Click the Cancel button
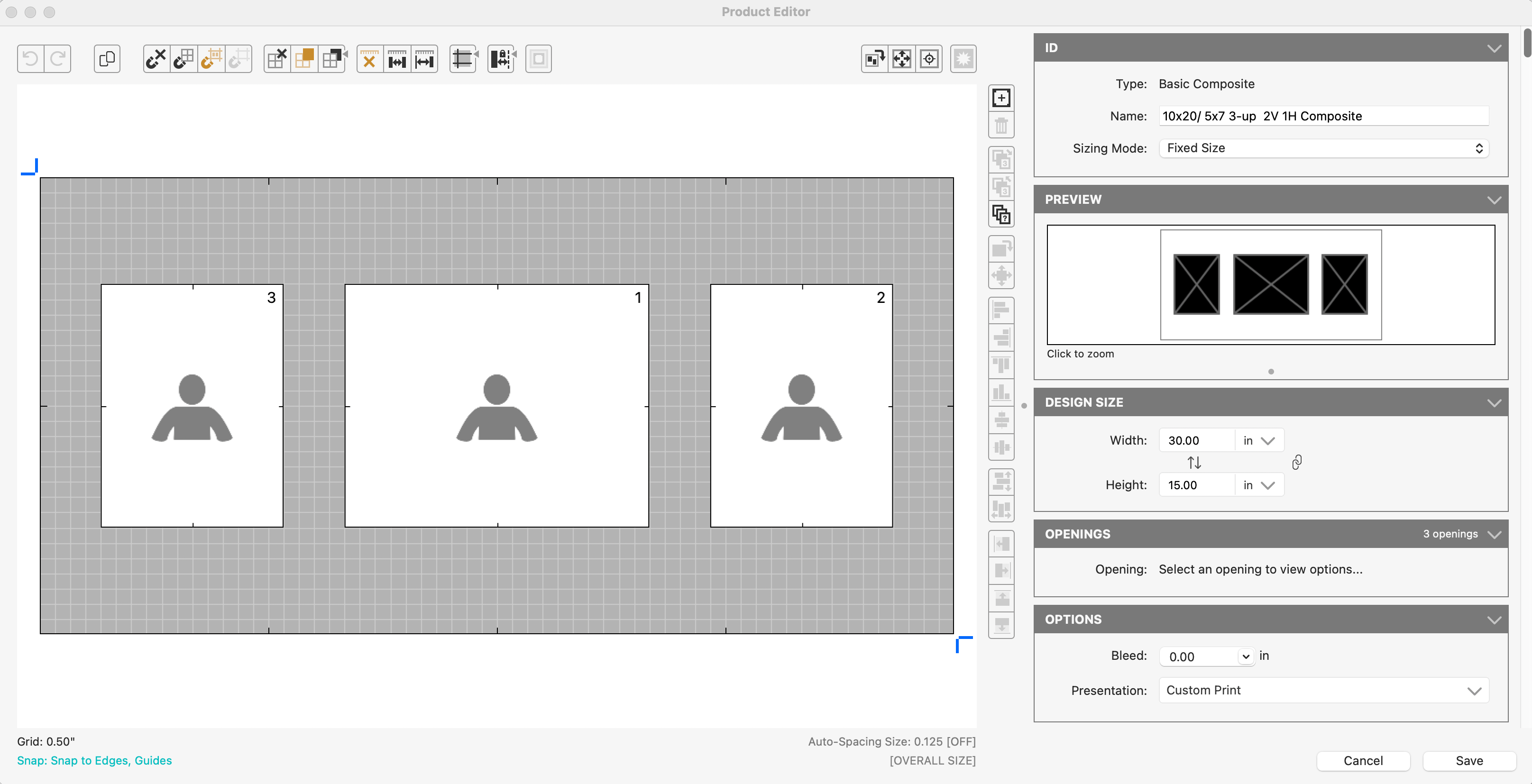The height and width of the screenshot is (784, 1532). pyautogui.click(x=1363, y=760)
